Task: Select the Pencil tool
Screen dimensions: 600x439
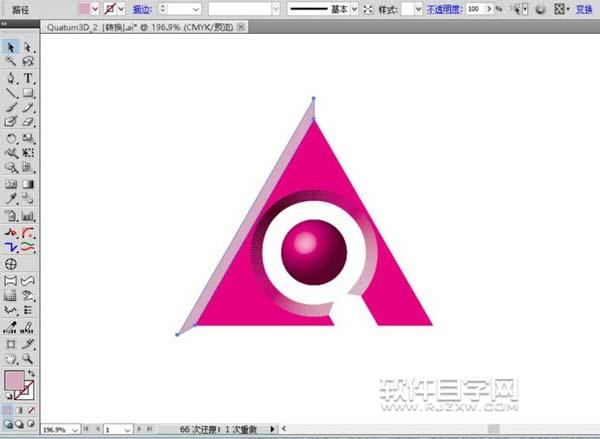Action: 28,108
